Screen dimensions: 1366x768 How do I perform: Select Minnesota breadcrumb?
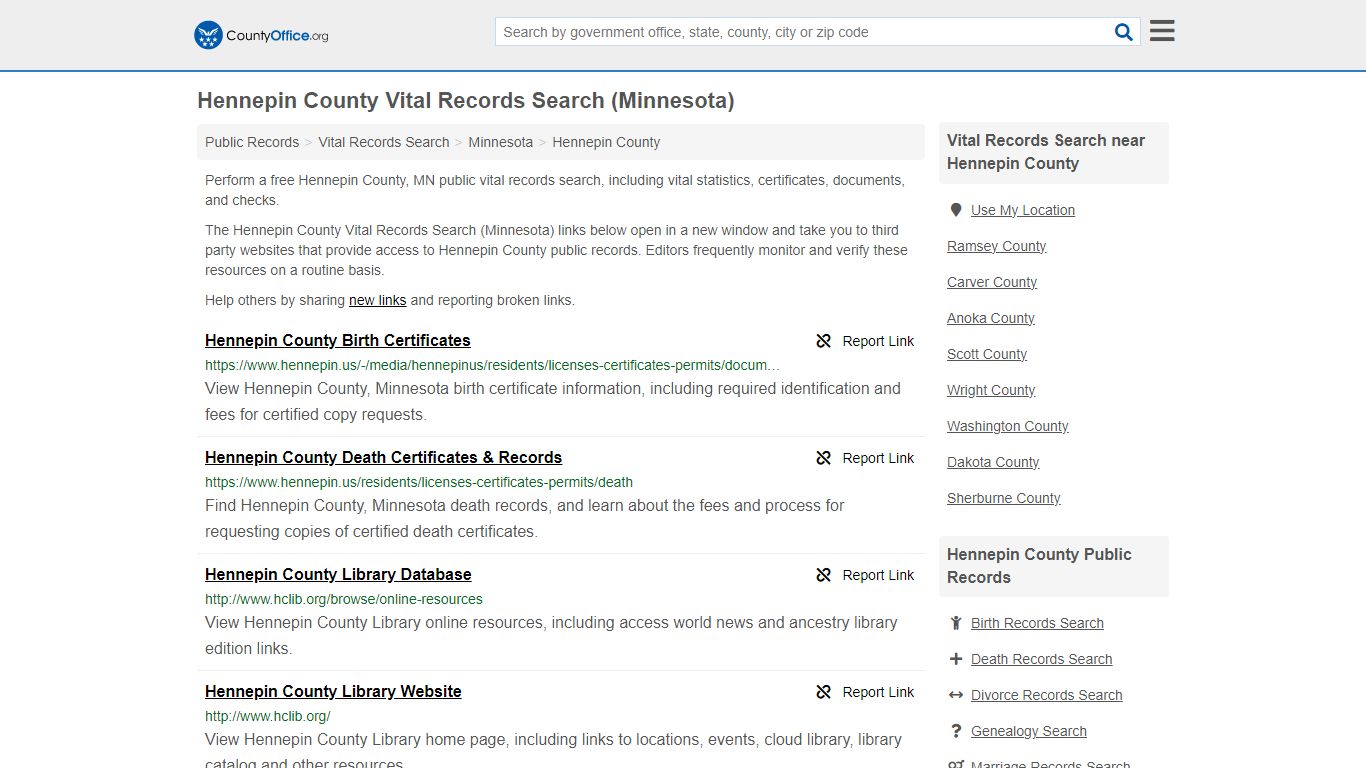pos(500,142)
